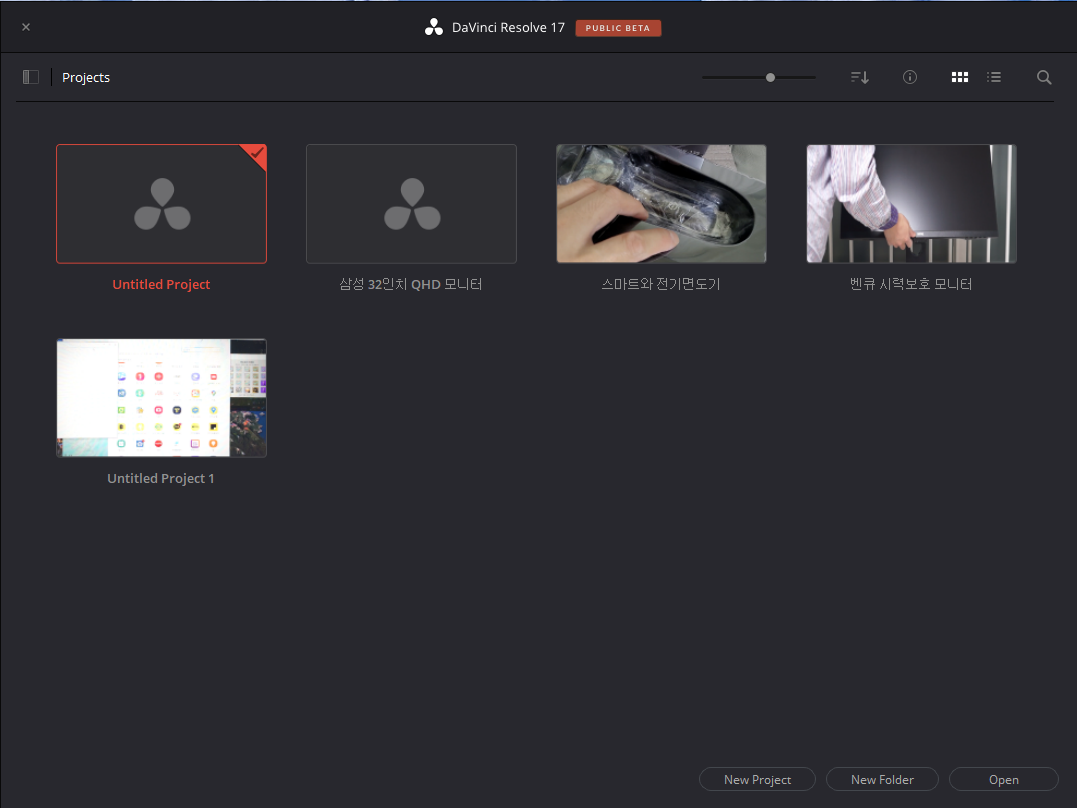This screenshot has height=808, width=1077.
Task: Click the New Folder button
Action: coord(882,779)
